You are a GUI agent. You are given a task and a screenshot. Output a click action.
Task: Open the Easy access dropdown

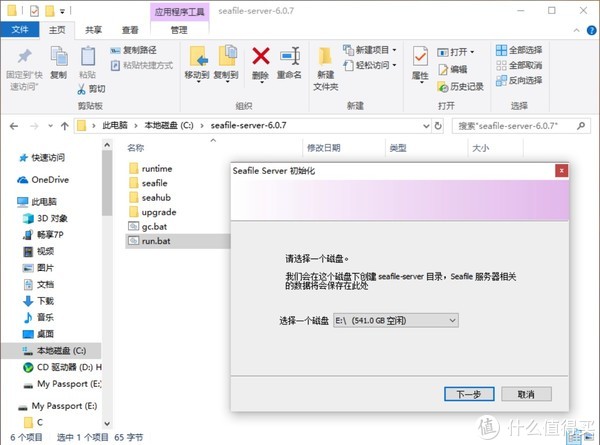[x=370, y=65]
